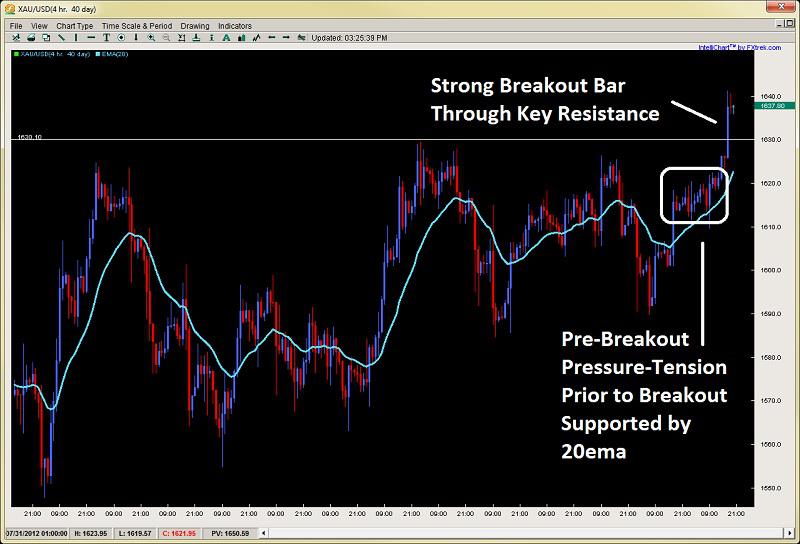Open the Indicators menu
800x544 pixels.
[235, 26]
